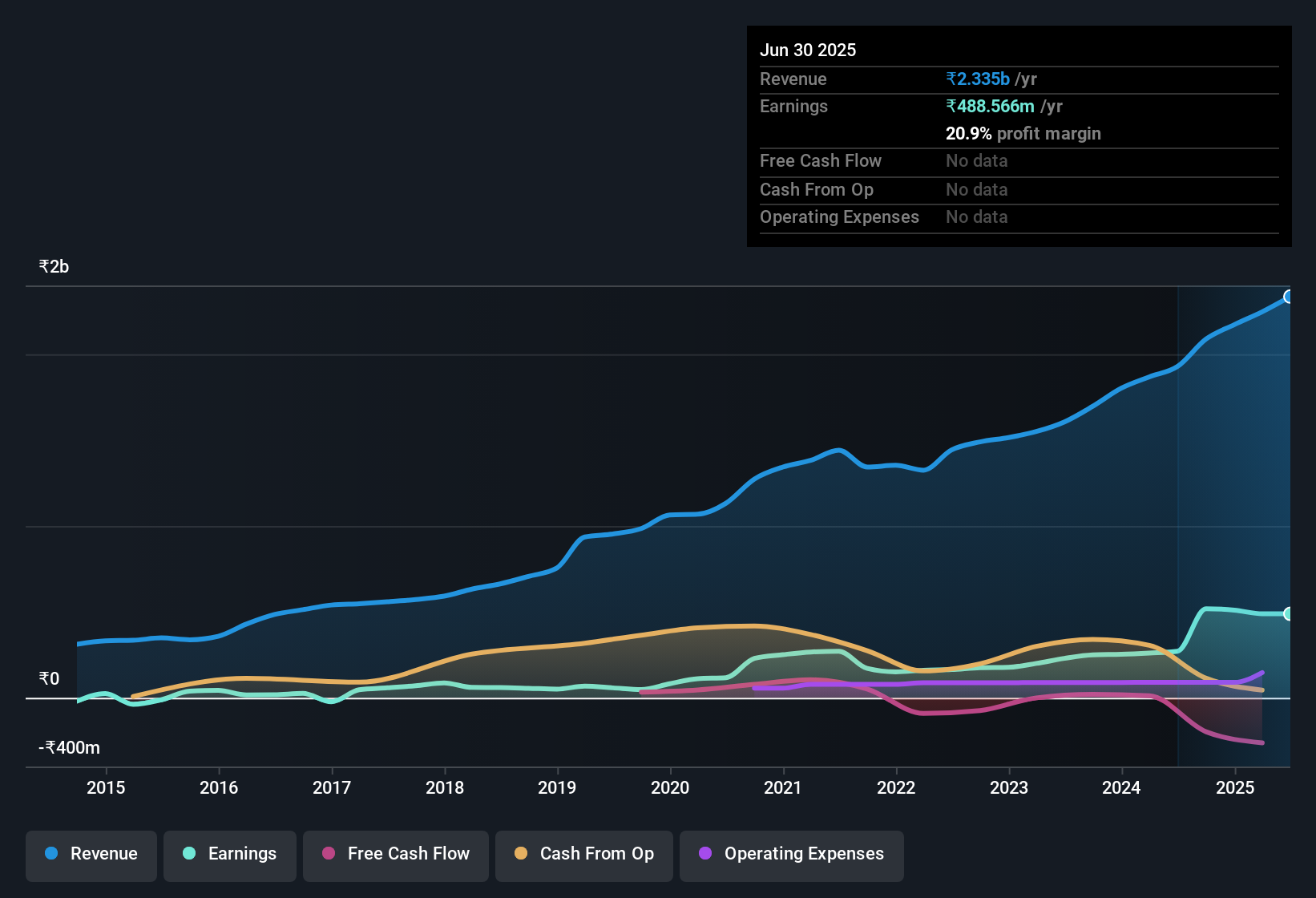Toggle the Free Cash Flow series visibility
Screen dimensions: 1316x898
396,854
